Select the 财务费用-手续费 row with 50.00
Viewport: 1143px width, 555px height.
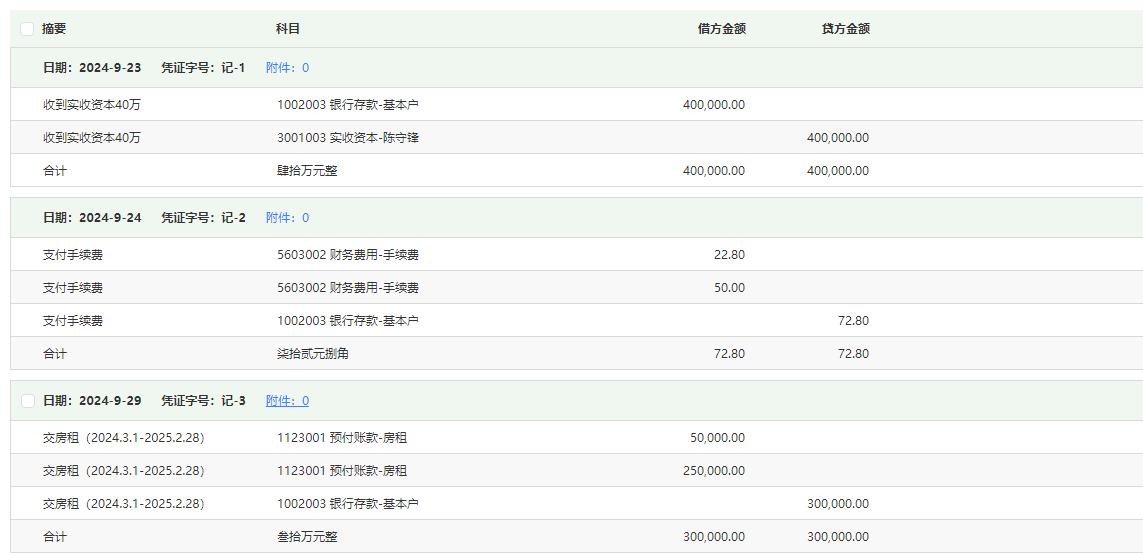(x=577, y=287)
